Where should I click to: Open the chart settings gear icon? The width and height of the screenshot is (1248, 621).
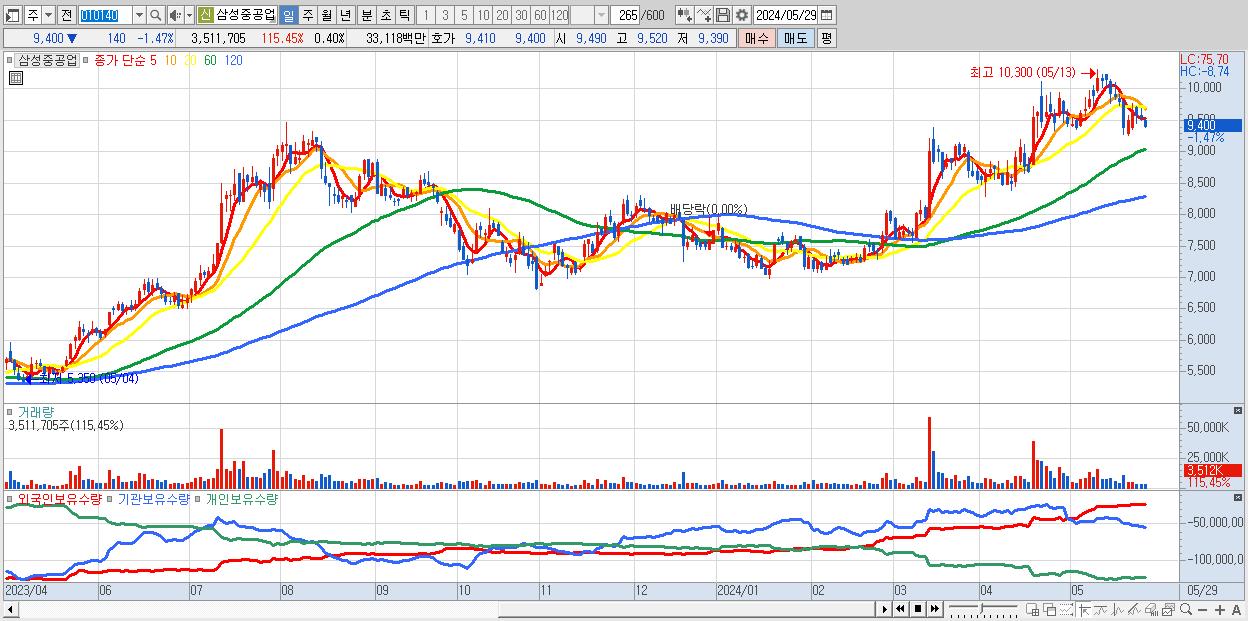click(x=742, y=15)
